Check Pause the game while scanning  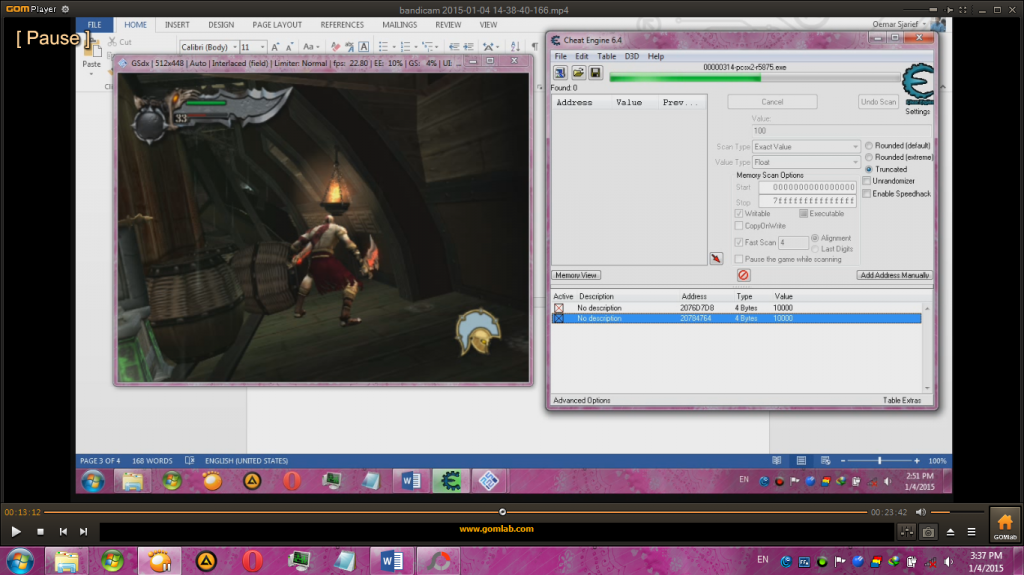(739, 259)
